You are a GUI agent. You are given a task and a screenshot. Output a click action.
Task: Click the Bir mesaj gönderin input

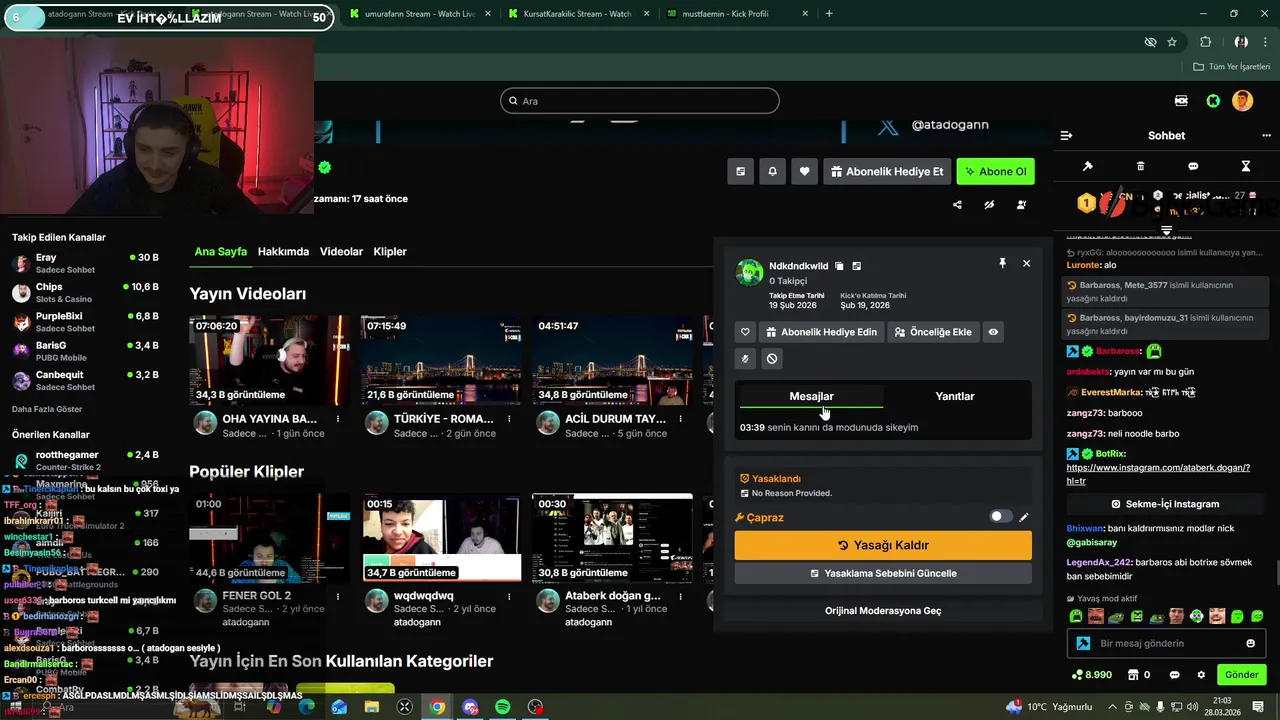(1166, 643)
